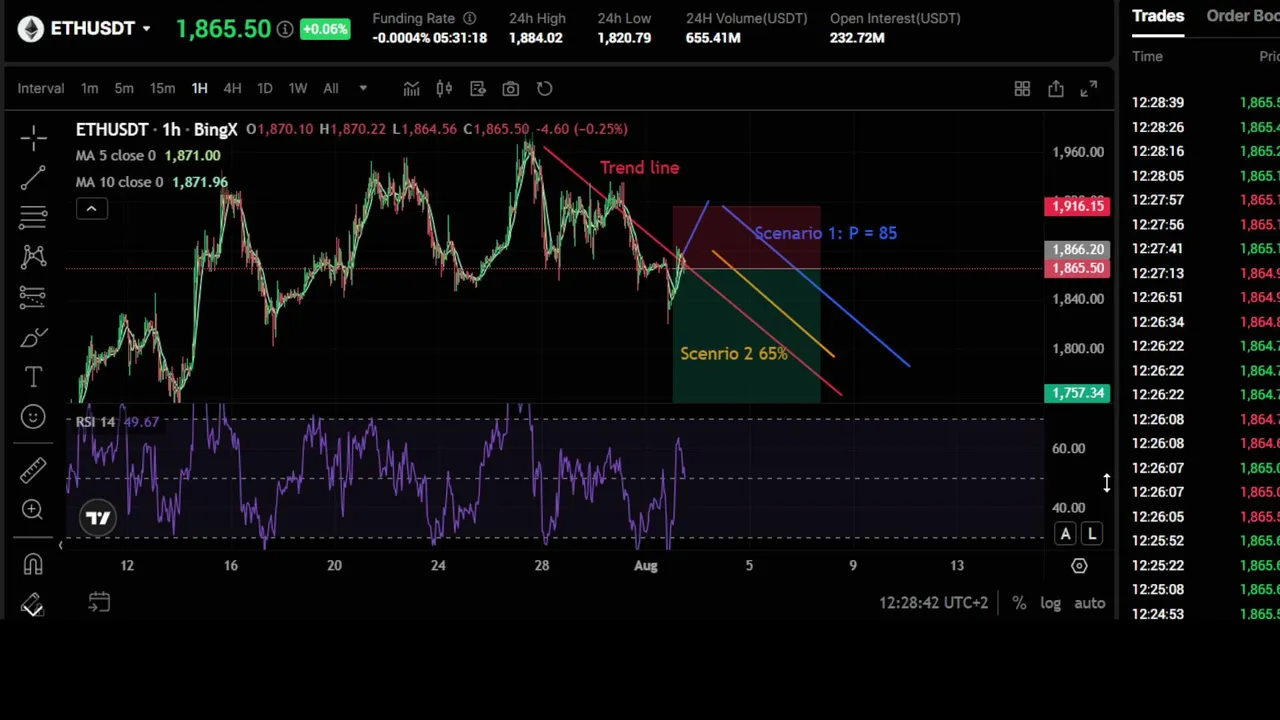Select the 1m interval
This screenshot has height=720, width=1280.
[x=89, y=89]
